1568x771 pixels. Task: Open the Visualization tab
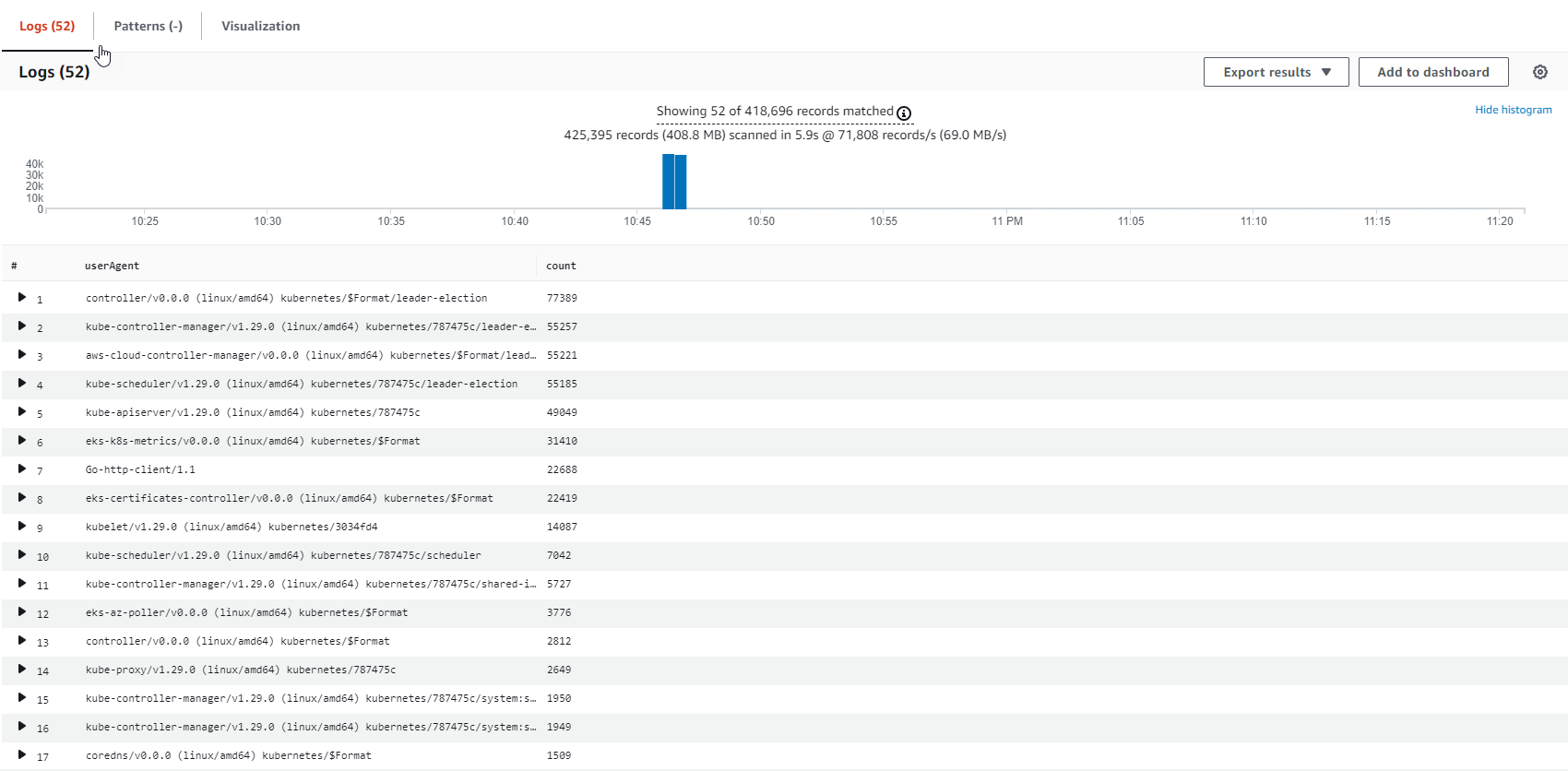coord(260,26)
